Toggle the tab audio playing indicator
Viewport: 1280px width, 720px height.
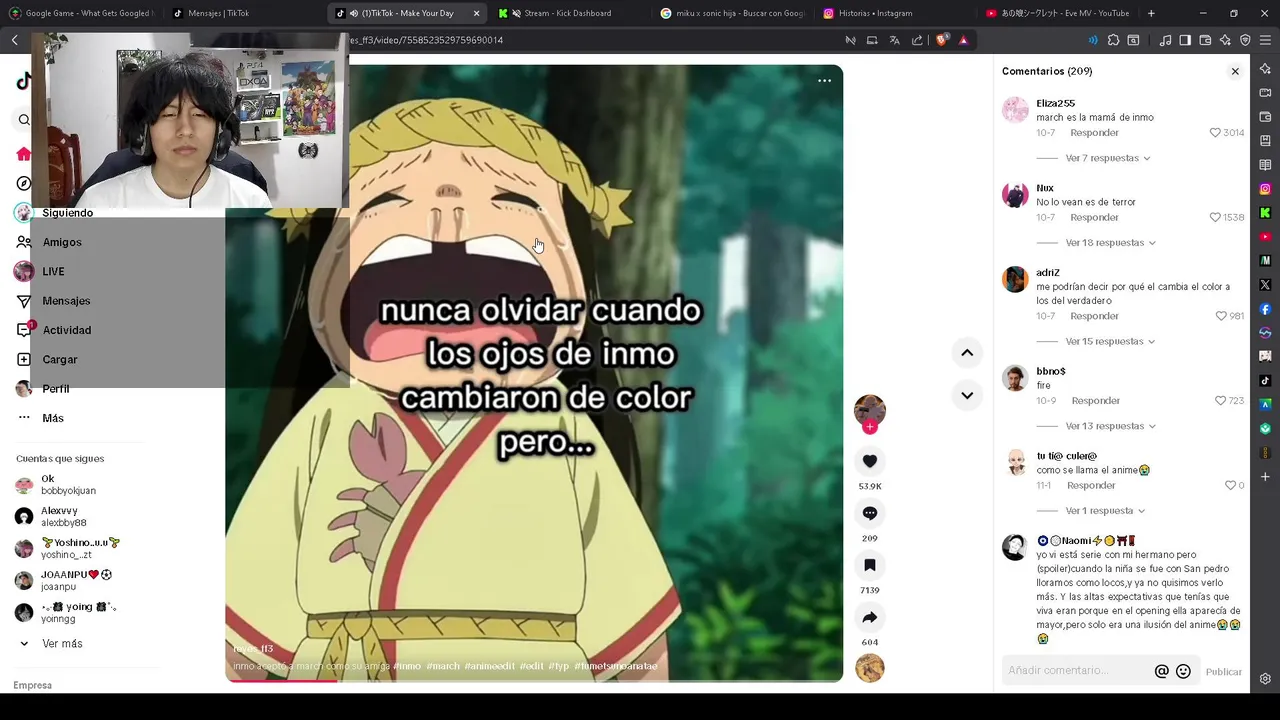(x=353, y=13)
